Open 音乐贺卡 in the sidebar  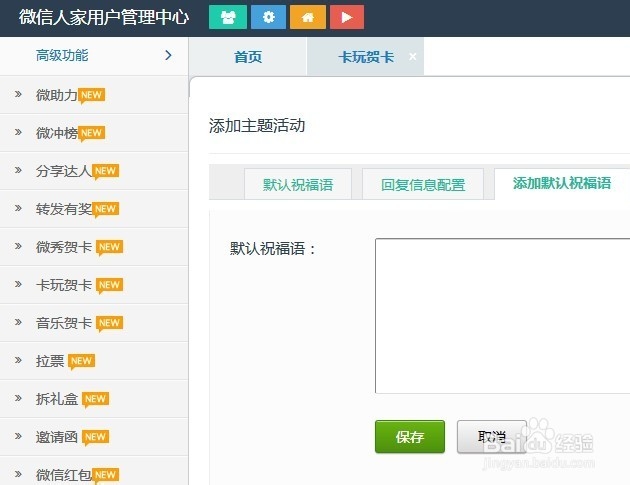point(63,323)
